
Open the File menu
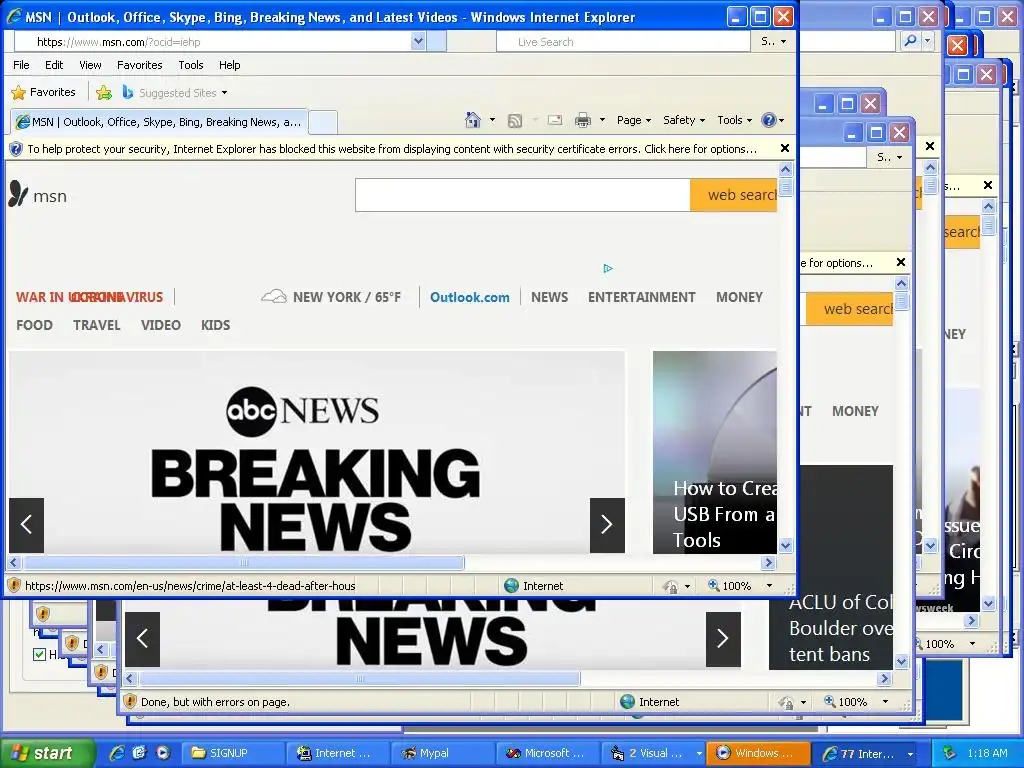pos(21,65)
